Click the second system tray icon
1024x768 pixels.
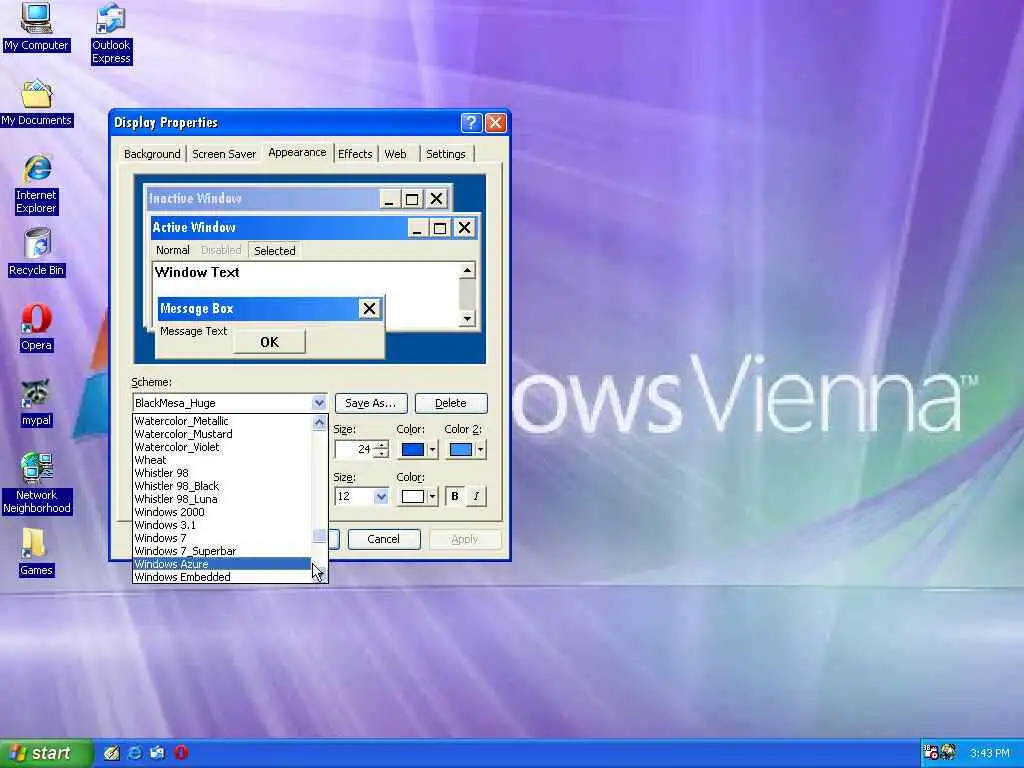pyautogui.click(x=948, y=753)
